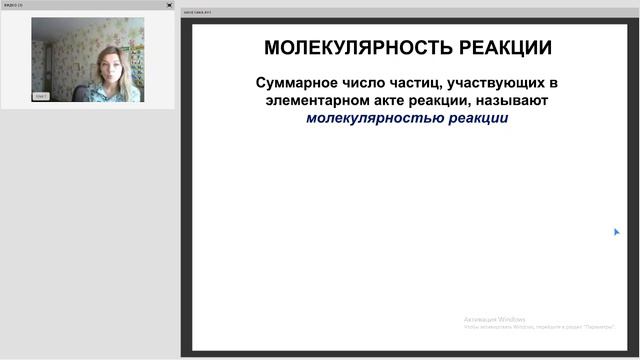Image resolution: width=640 pixels, height=360 pixels.
Task: Click the presentation file name in the slide panel header
Action: pos(197,13)
